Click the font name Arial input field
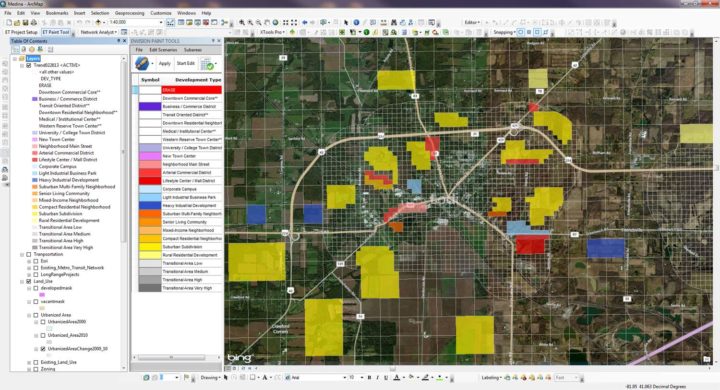 [315, 378]
